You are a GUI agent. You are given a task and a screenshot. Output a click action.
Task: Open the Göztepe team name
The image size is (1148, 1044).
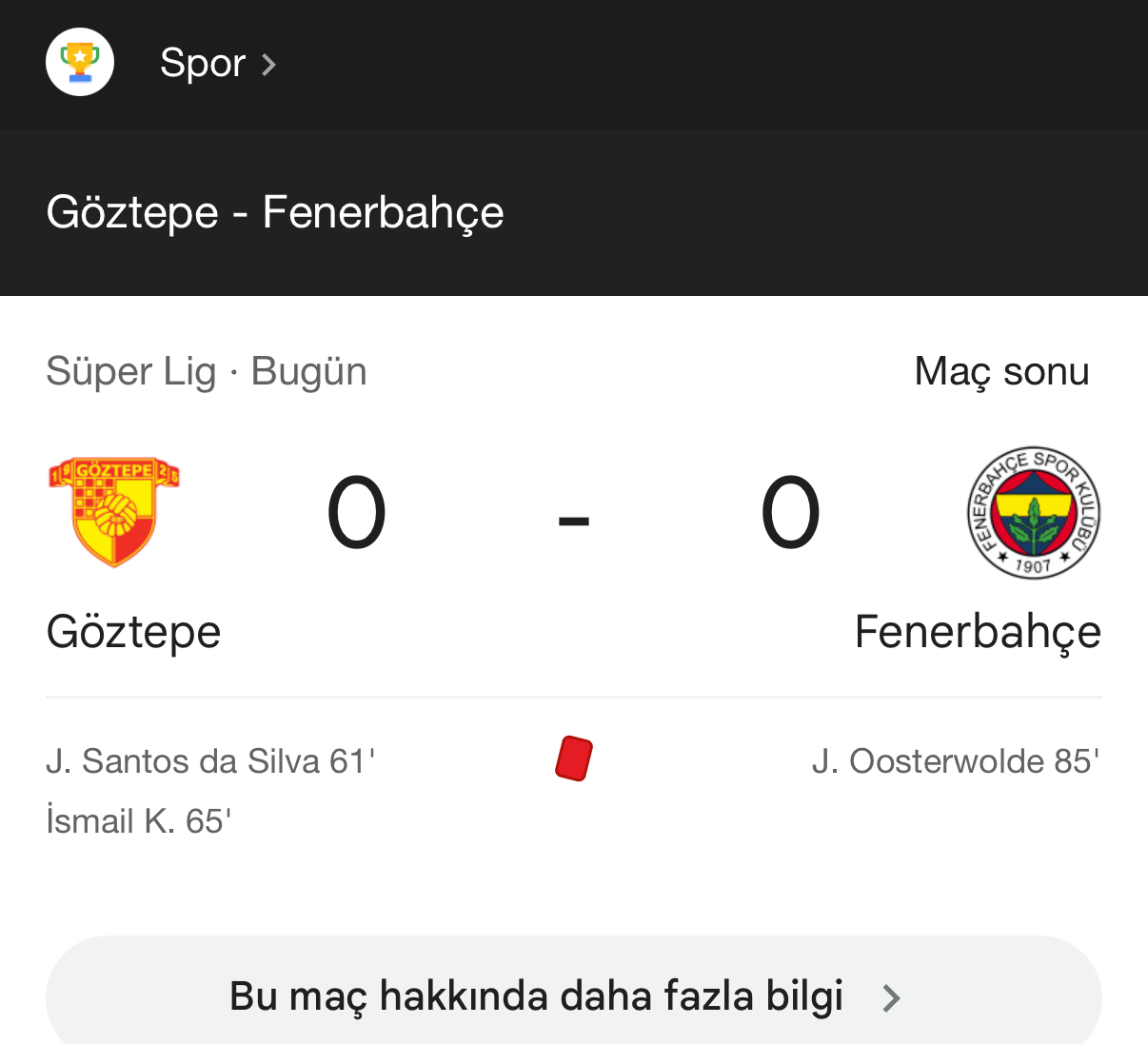(x=133, y=632)
